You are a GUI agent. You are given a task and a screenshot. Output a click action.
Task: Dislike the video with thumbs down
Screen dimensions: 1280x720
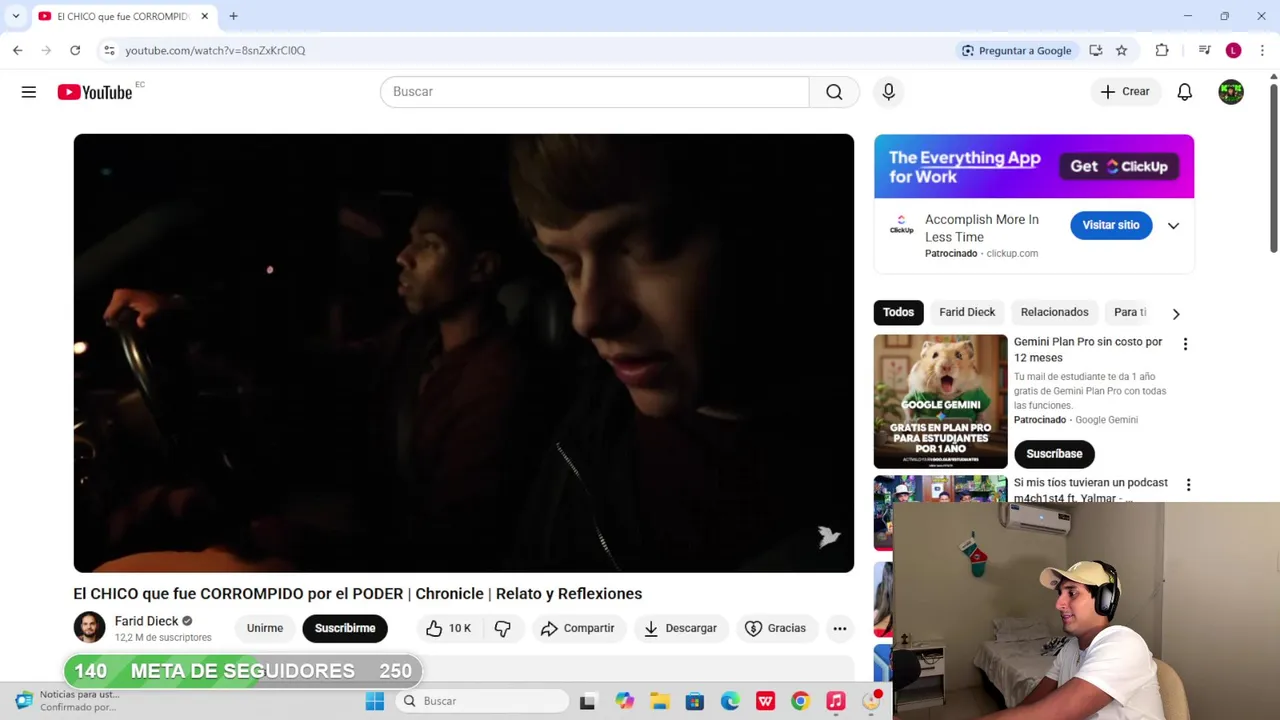click(503, 628)
